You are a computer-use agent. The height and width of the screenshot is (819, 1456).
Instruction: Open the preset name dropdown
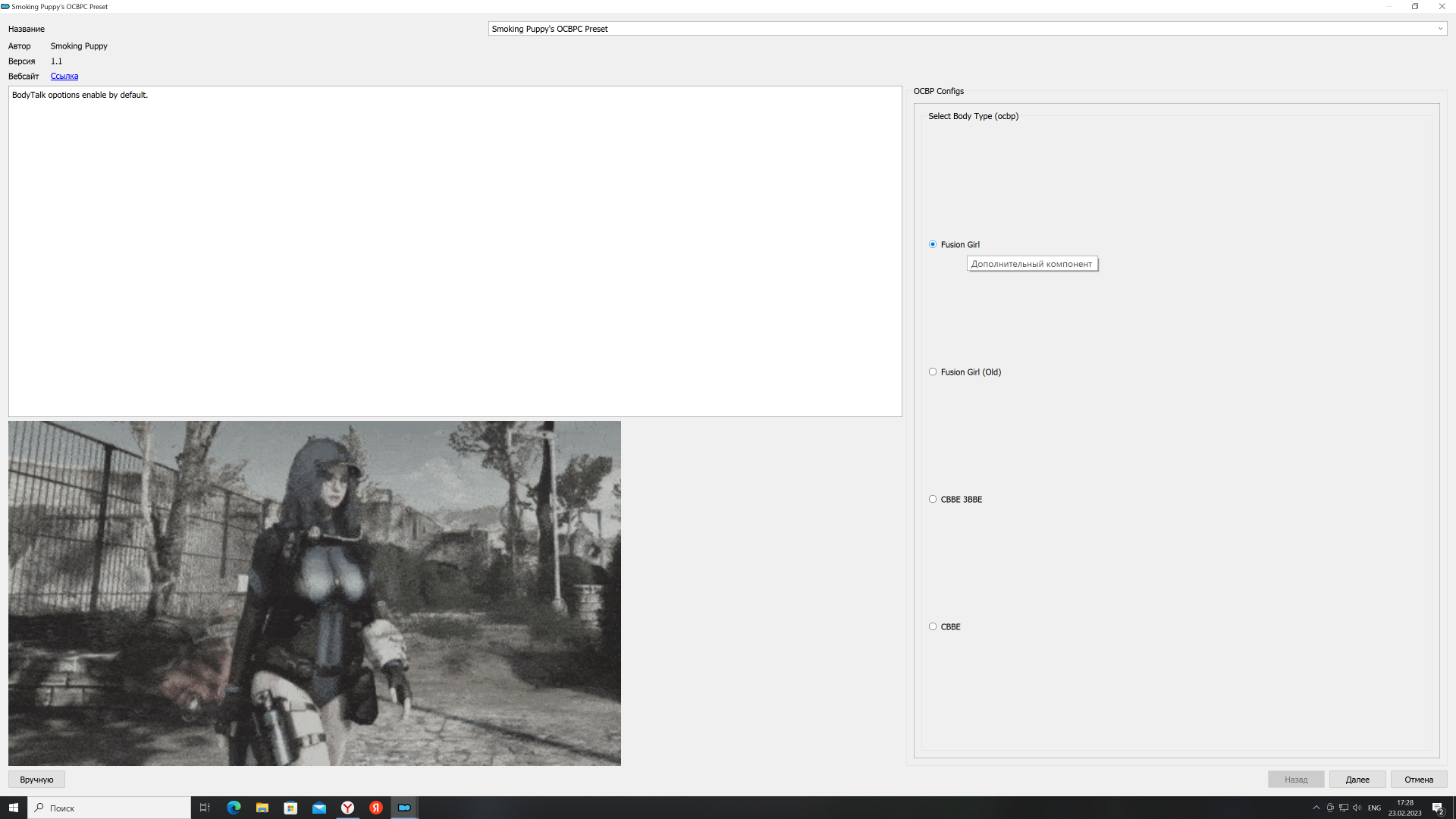pos(1439,29)
